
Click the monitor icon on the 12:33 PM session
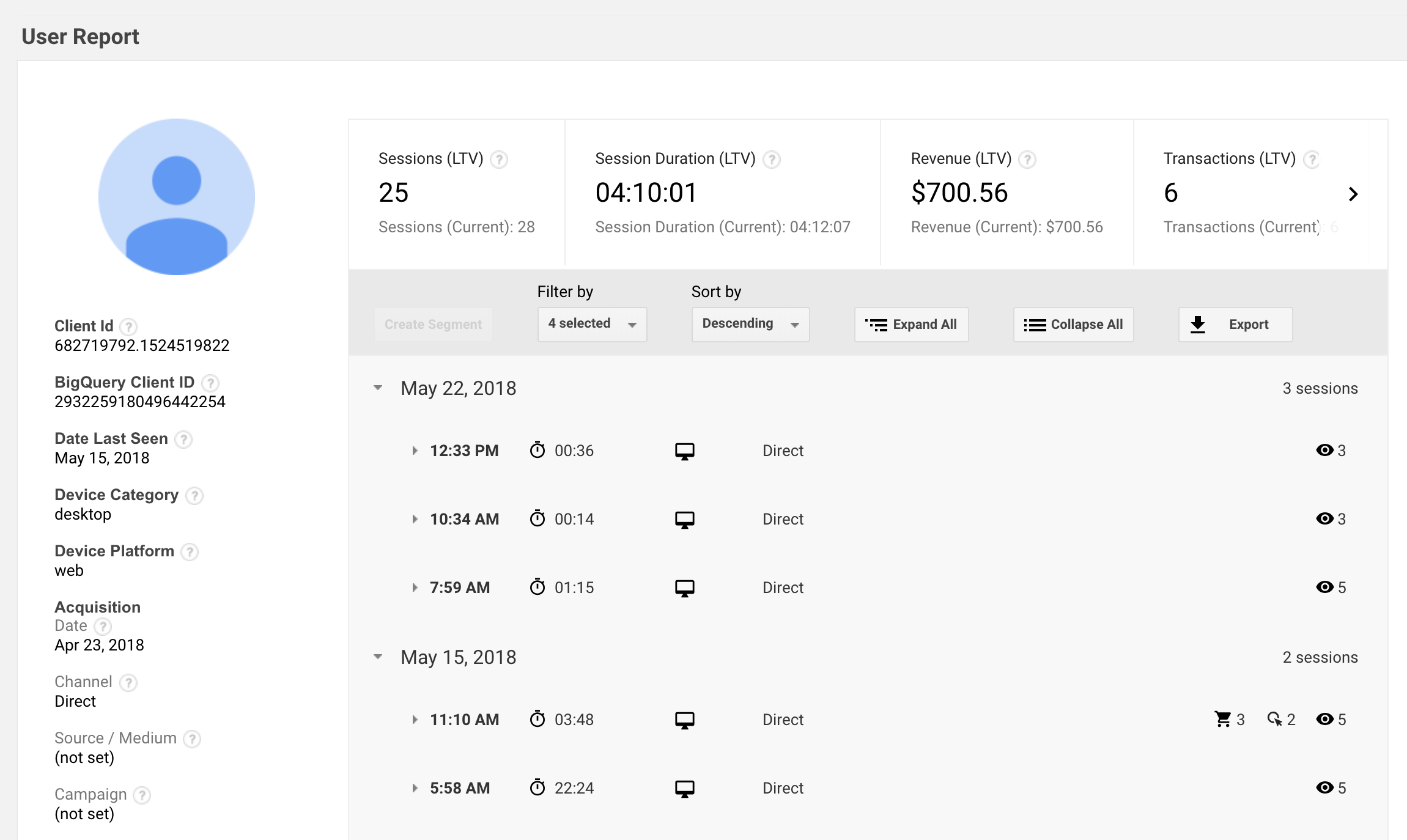click(x=684, y=451)
